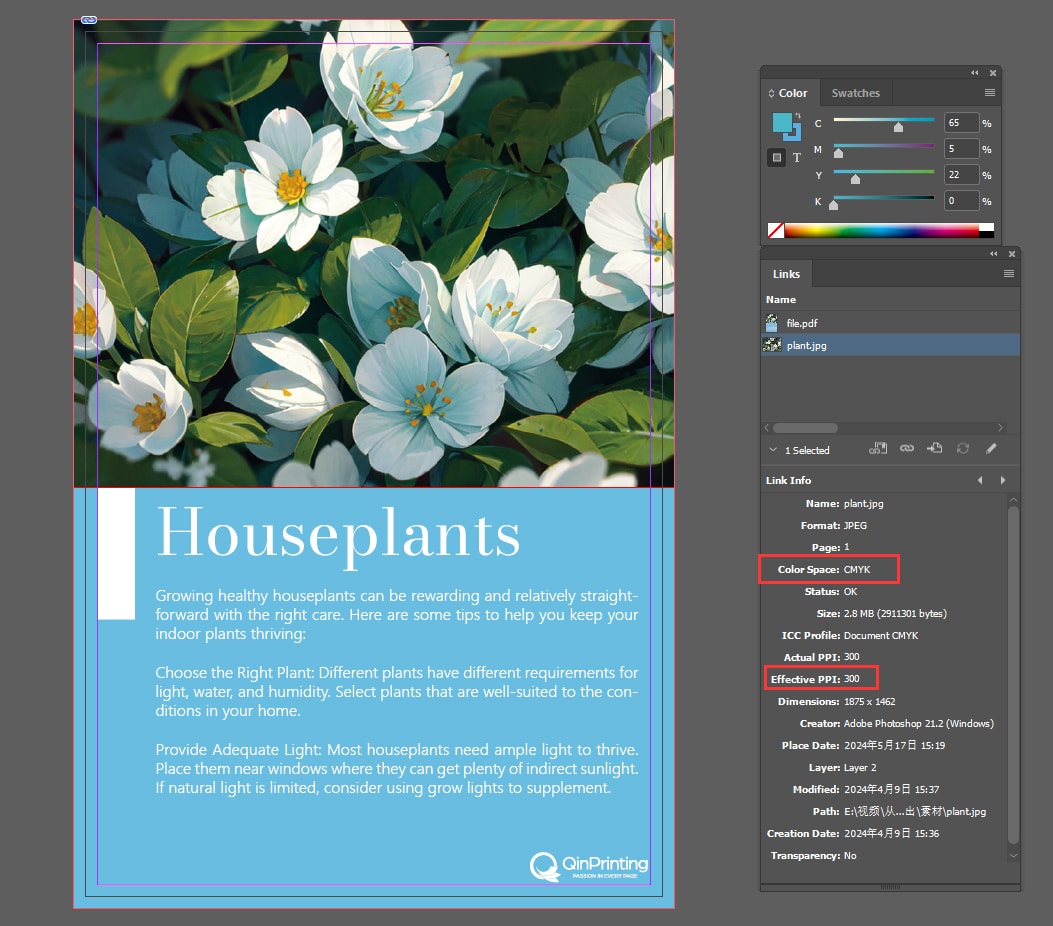Viewport: 1053px width, 926px height.
Task: Close the Color panel
Action: click(993, 73)
